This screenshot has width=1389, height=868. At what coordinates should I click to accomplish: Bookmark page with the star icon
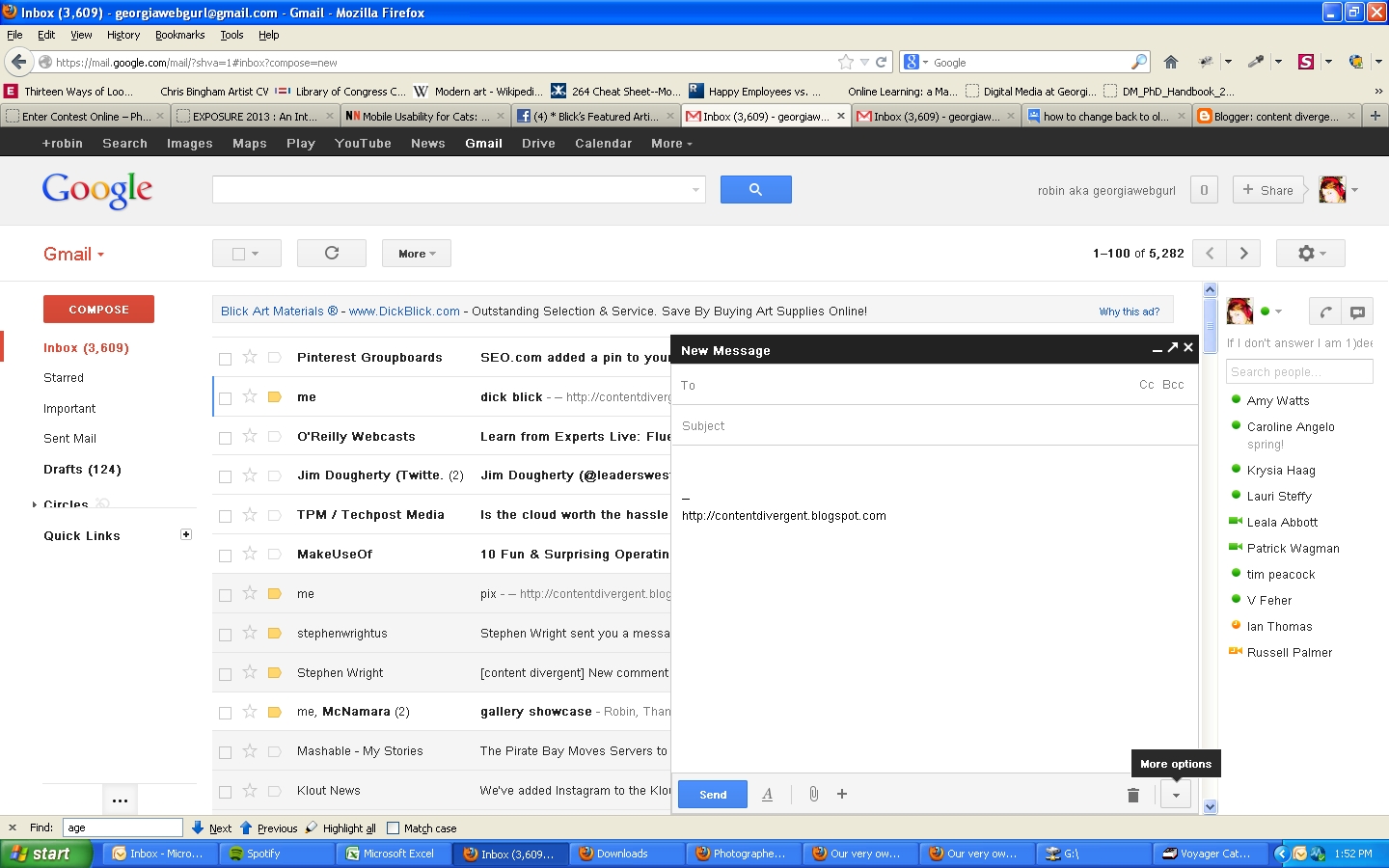pos(846,62)
